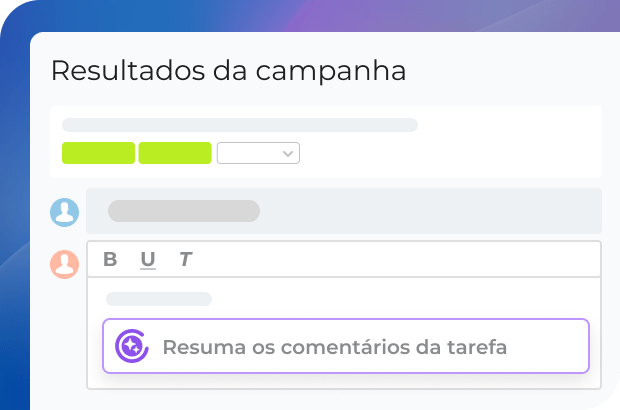
Task: Click the placeholder text in first comment
Action: pos(183,211)
